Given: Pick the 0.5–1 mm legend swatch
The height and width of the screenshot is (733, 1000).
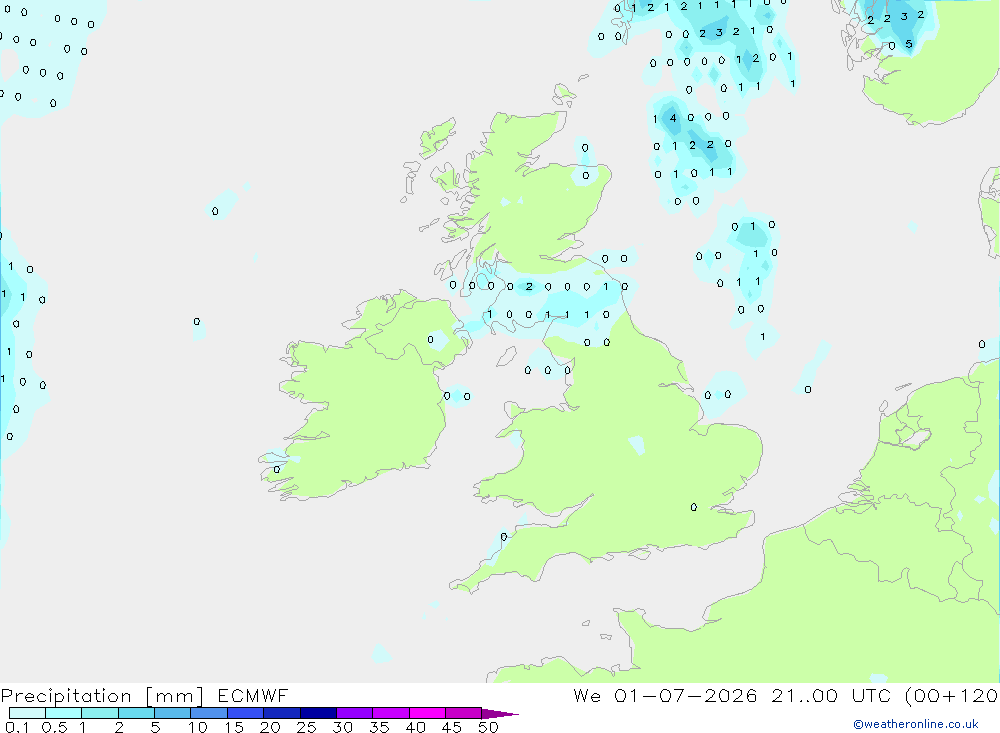Looking at the screenshot, I should pyautogui.click(x=64, y=713).
